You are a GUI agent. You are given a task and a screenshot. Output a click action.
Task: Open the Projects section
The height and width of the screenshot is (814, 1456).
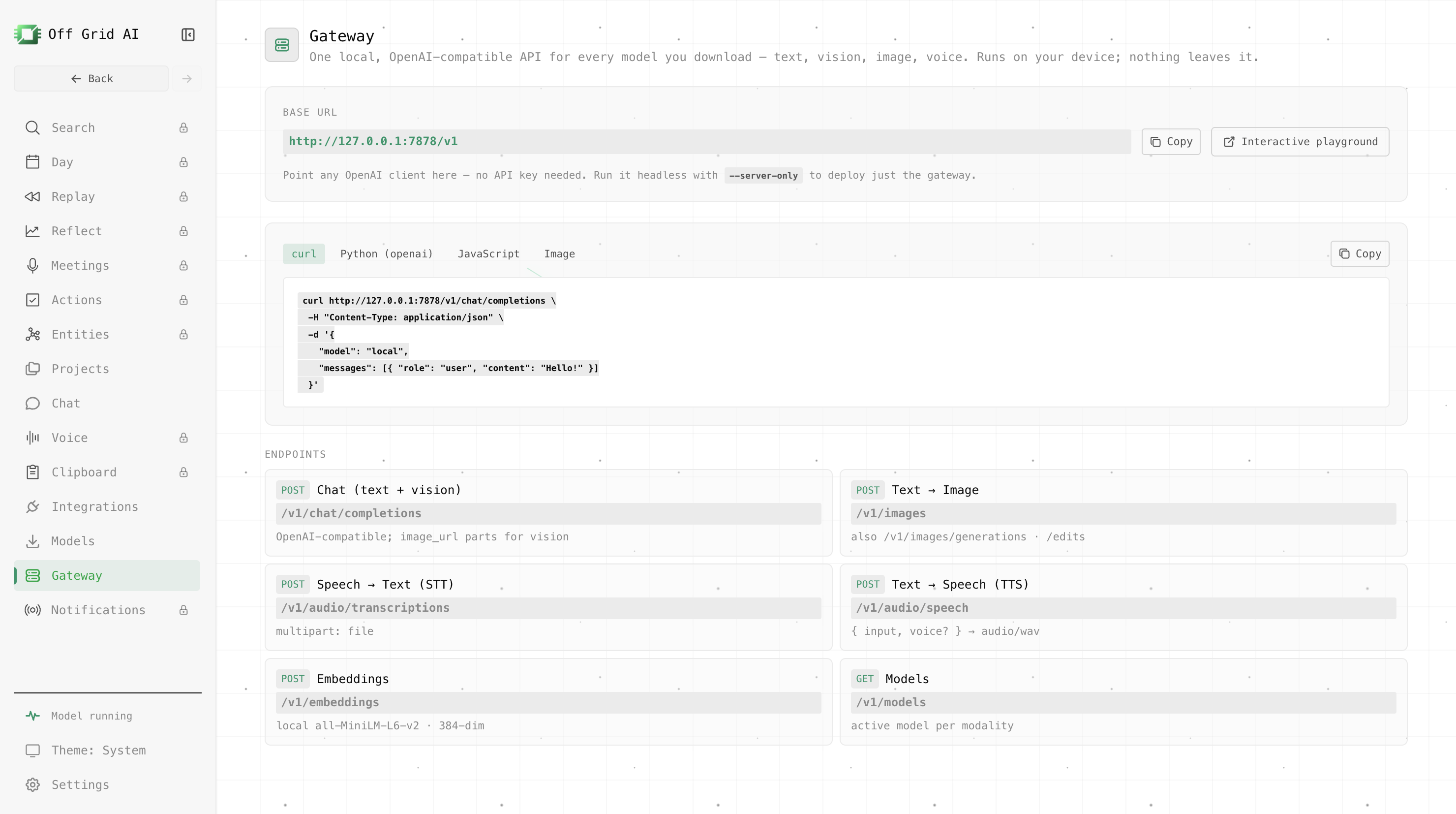click(x=107, y=370)
